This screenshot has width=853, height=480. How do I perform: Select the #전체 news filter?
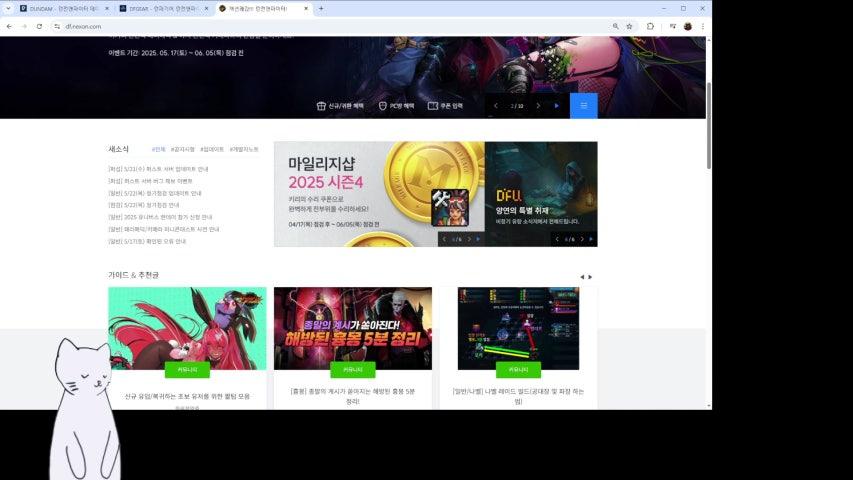pos(158,149)
